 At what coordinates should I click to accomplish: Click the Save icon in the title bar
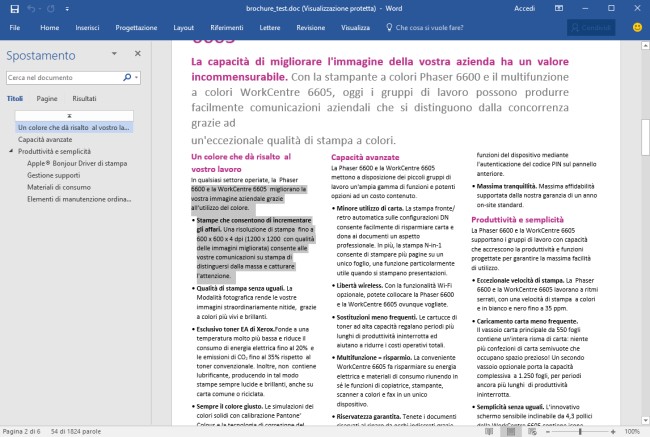(x=15, y=9)
